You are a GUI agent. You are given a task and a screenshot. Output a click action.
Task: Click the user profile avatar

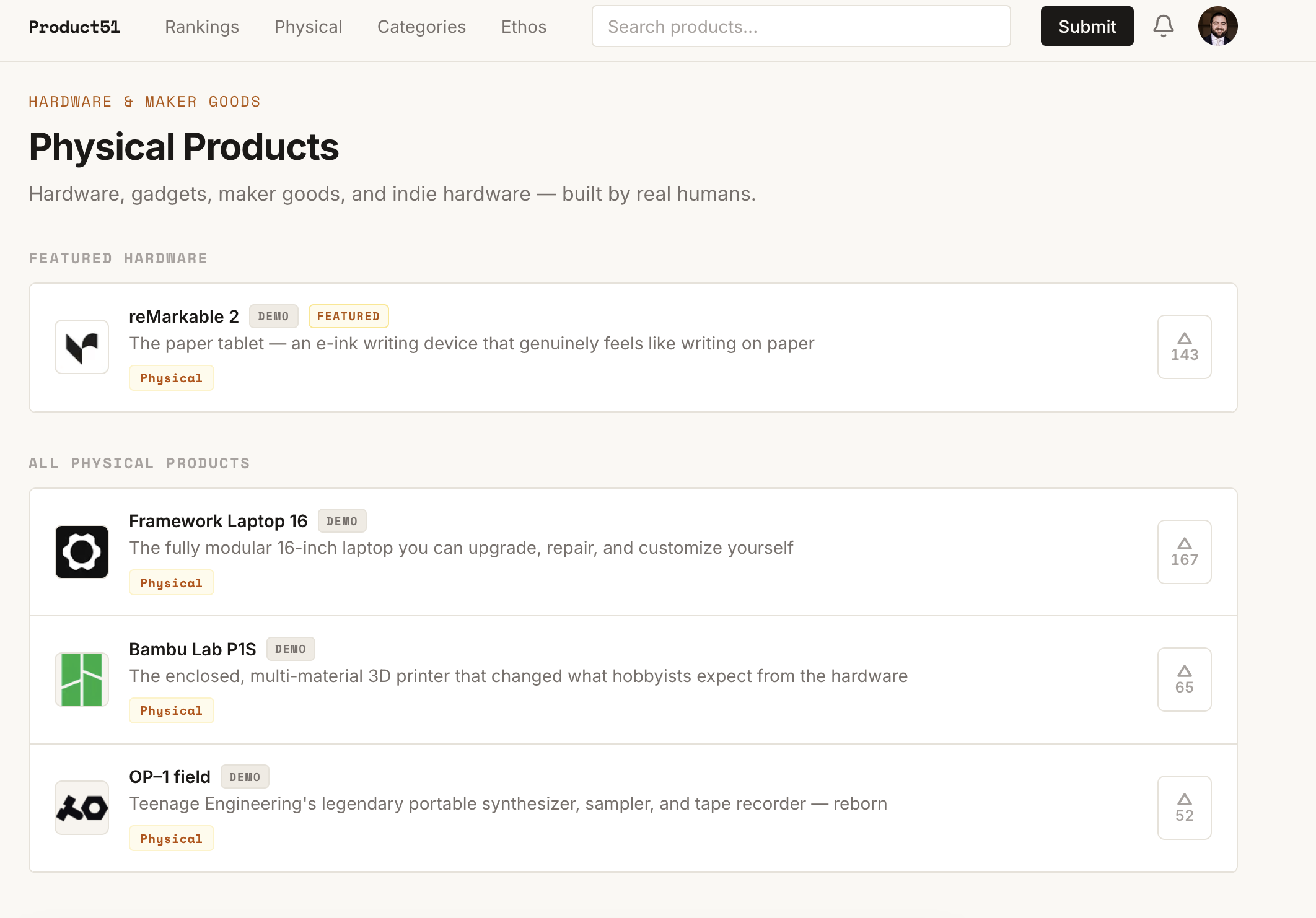(x=1217, y=26)
